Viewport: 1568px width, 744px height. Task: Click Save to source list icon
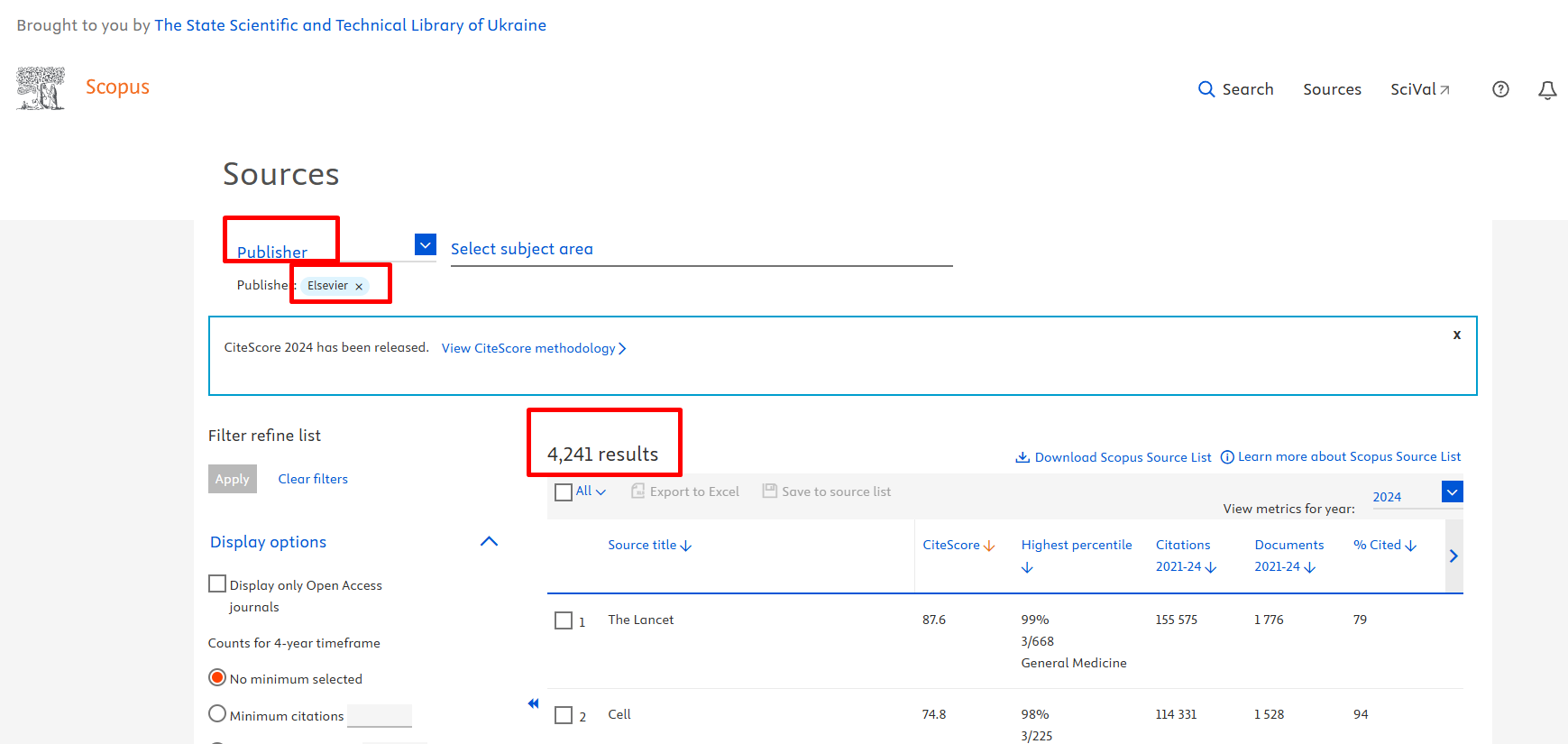tap(769, 491)
